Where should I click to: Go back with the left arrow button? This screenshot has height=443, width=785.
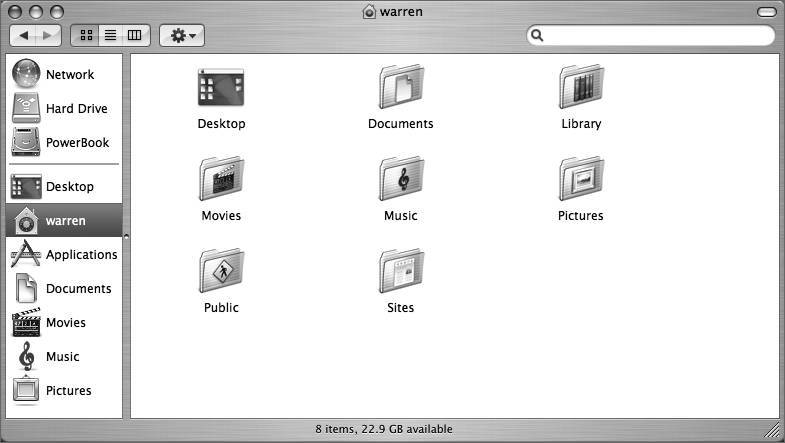[x=23, y=36]
